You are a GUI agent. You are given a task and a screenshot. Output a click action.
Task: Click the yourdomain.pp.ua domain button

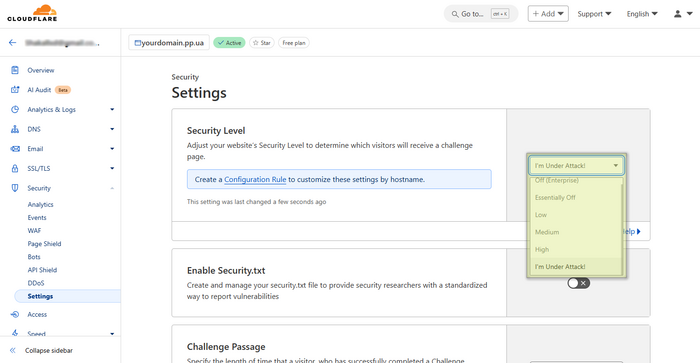pos(169,43)
